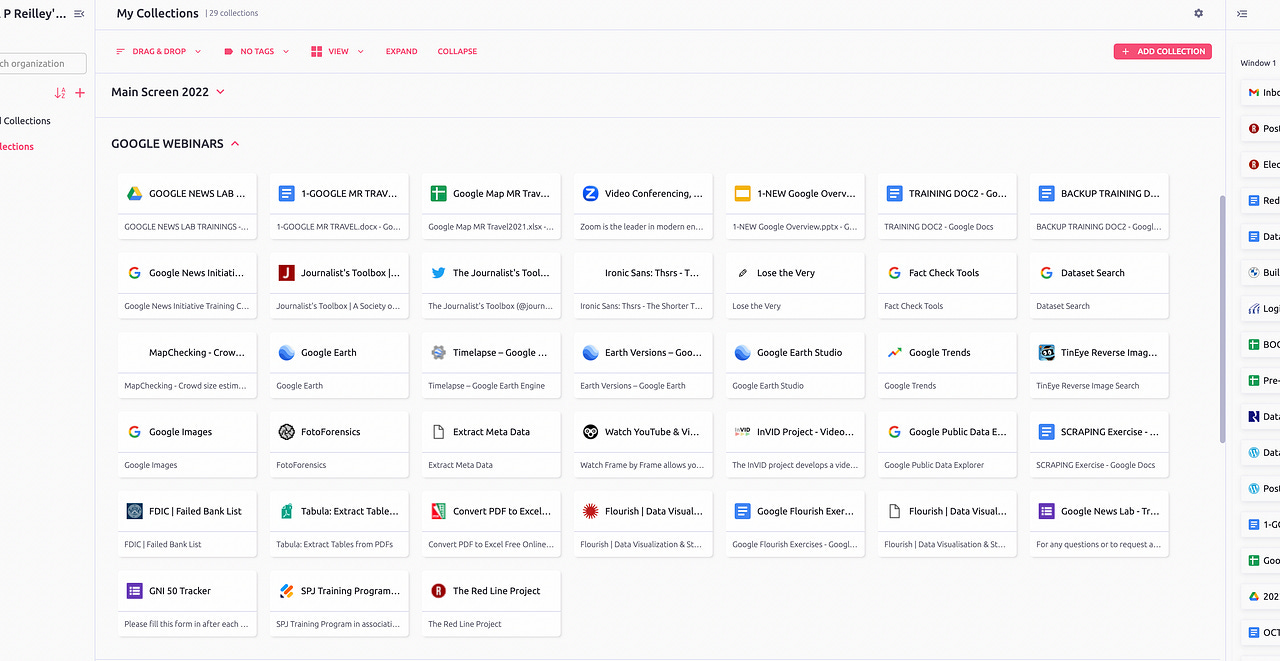Viewport: 1280px width, 661px height.
Task: Open the 1-NEW Google Overview slides card
Action: point(795,206)
